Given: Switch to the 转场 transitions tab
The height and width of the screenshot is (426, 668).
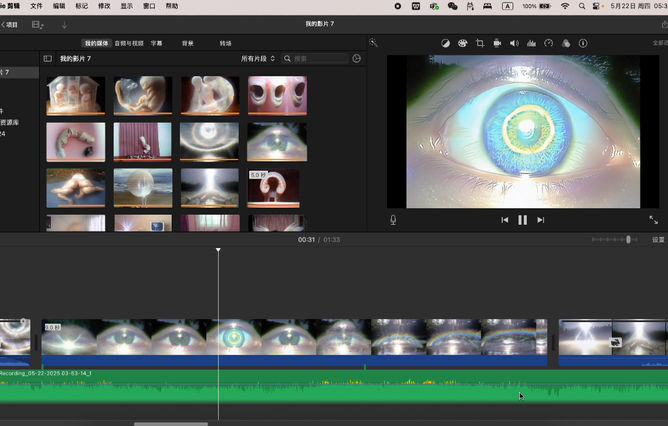Looking at the screenshot, I should [x=225, y=43].
